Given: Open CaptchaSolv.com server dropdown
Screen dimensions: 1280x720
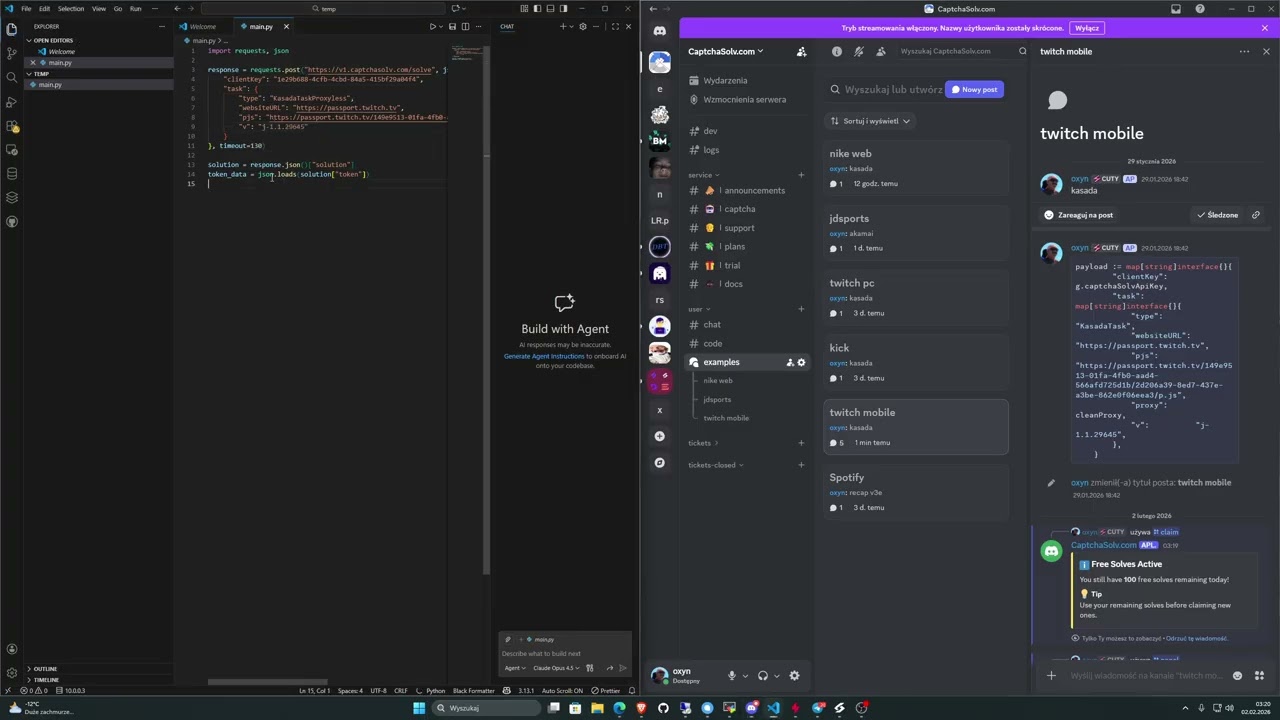Looking at the screenshot, I should (x=726, y=51).
